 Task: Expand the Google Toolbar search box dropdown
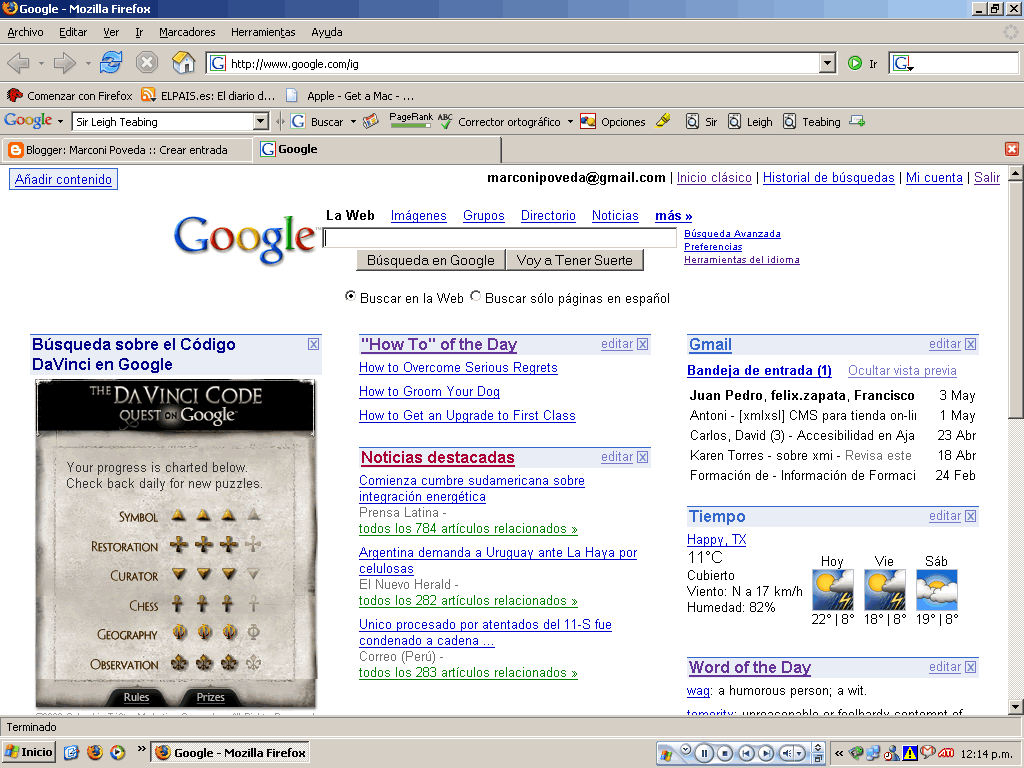click(261, 121)
